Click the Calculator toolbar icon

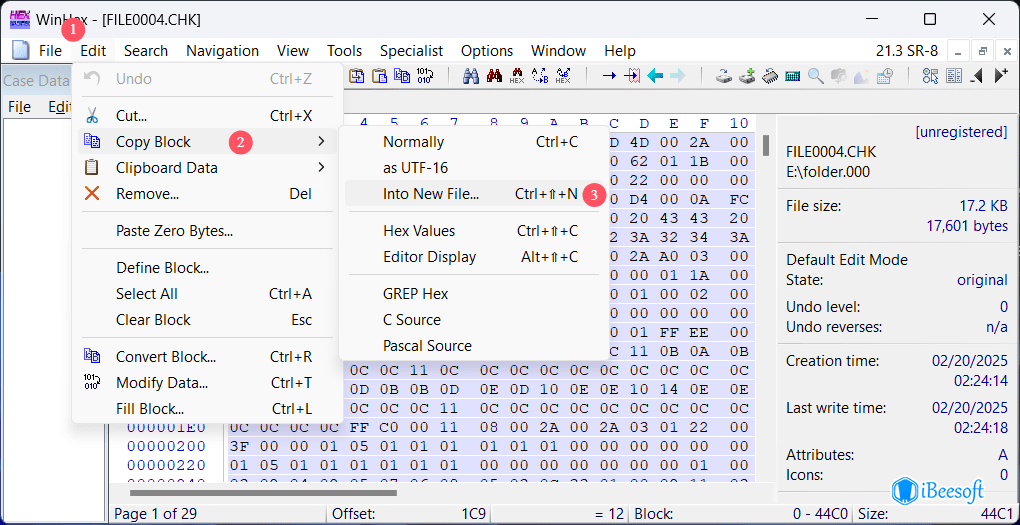pyautogui.click(x=793, y=76)
